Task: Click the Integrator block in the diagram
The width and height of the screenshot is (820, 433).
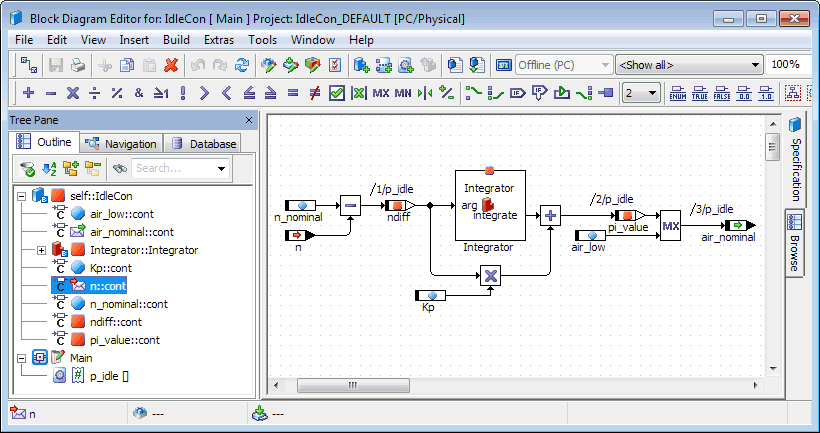Action: pyautogui.click(x=490, y=205)
